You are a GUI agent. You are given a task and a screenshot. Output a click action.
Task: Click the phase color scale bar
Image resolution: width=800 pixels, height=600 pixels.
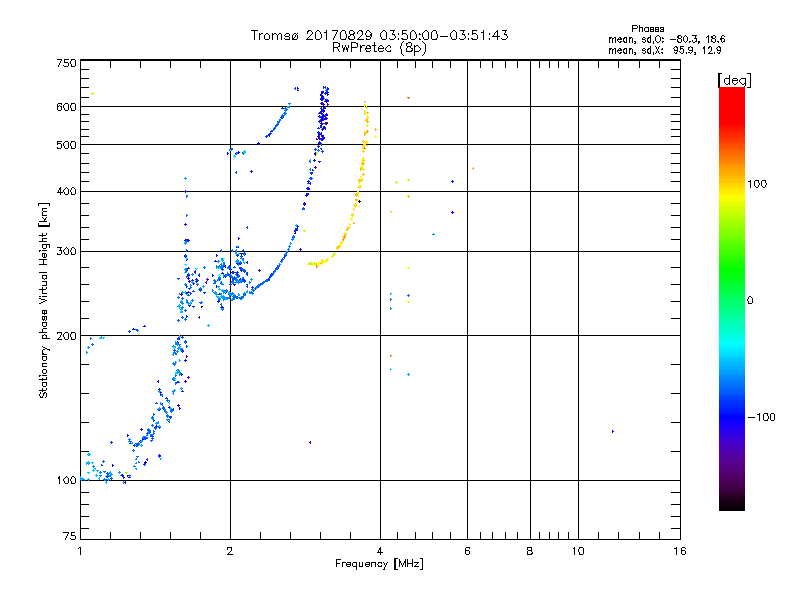click(x=732, y=299)
